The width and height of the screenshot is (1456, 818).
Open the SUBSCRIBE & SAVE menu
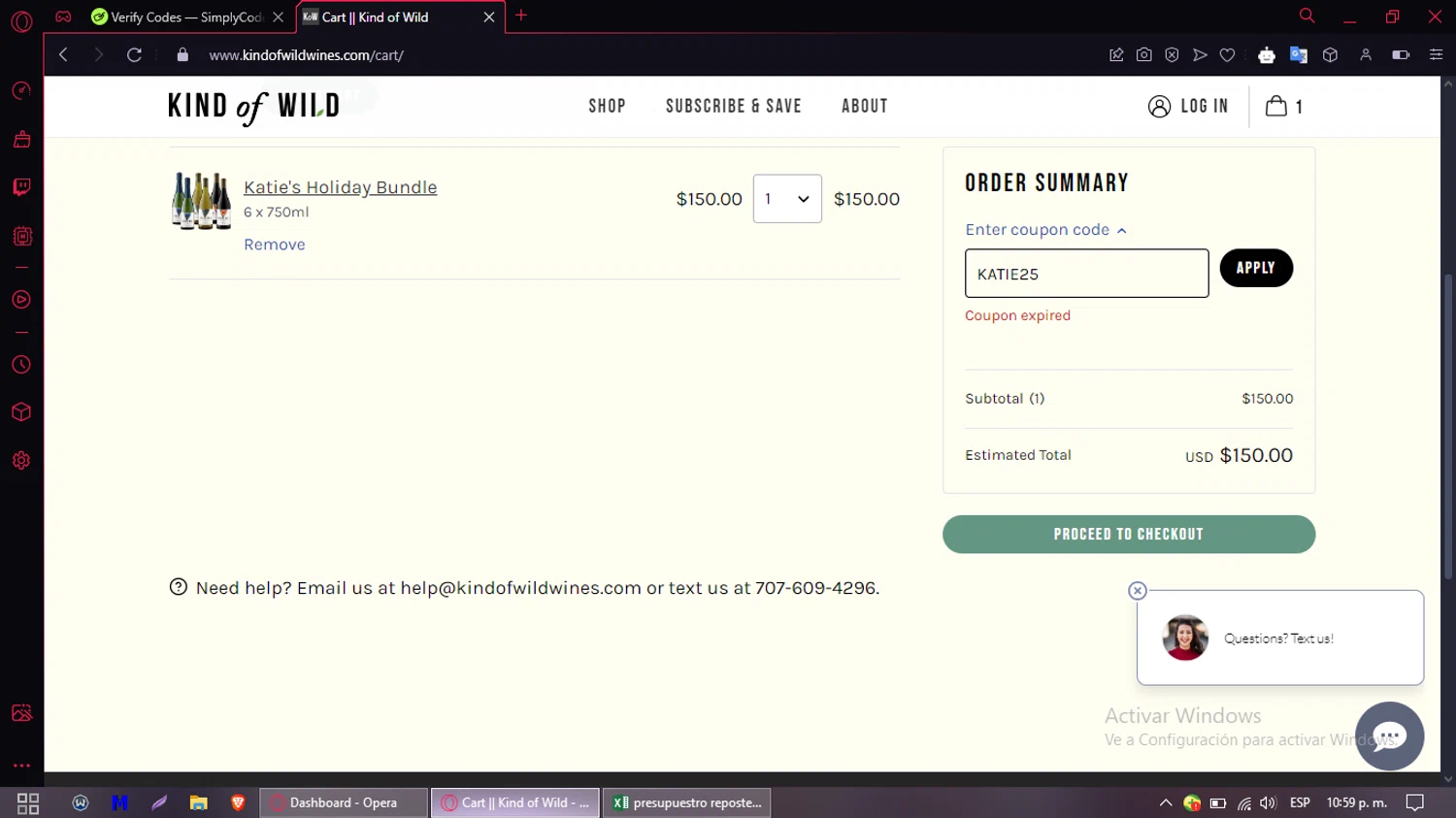734,106
